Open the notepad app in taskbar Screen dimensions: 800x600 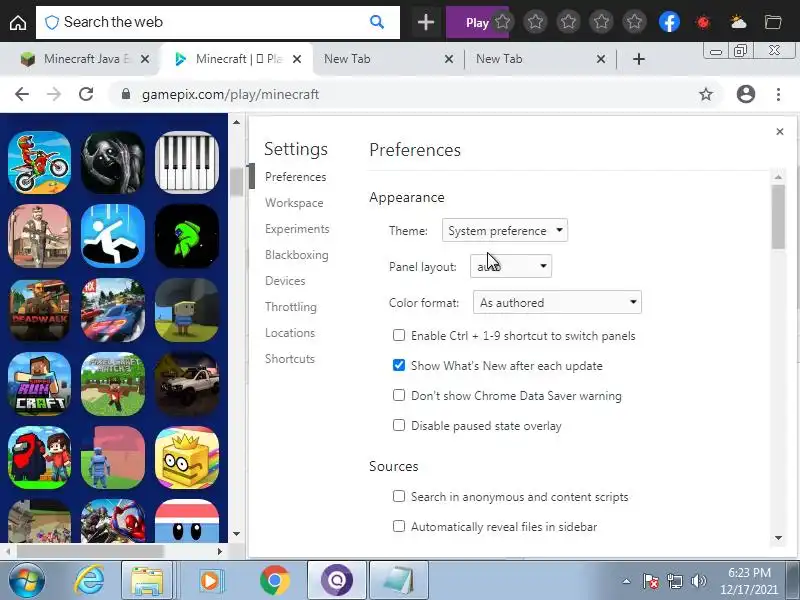click(x=399, y=581)
